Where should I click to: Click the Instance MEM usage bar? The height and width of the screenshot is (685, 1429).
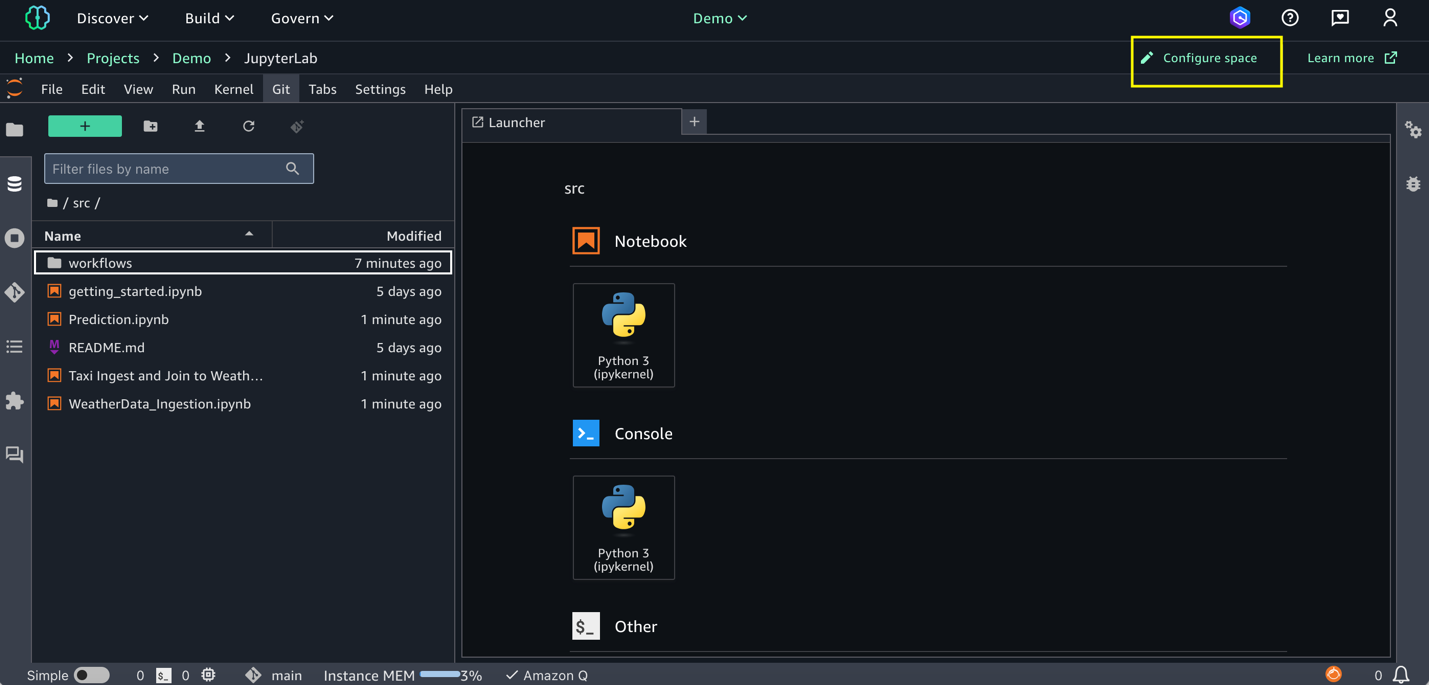(440, 675)
